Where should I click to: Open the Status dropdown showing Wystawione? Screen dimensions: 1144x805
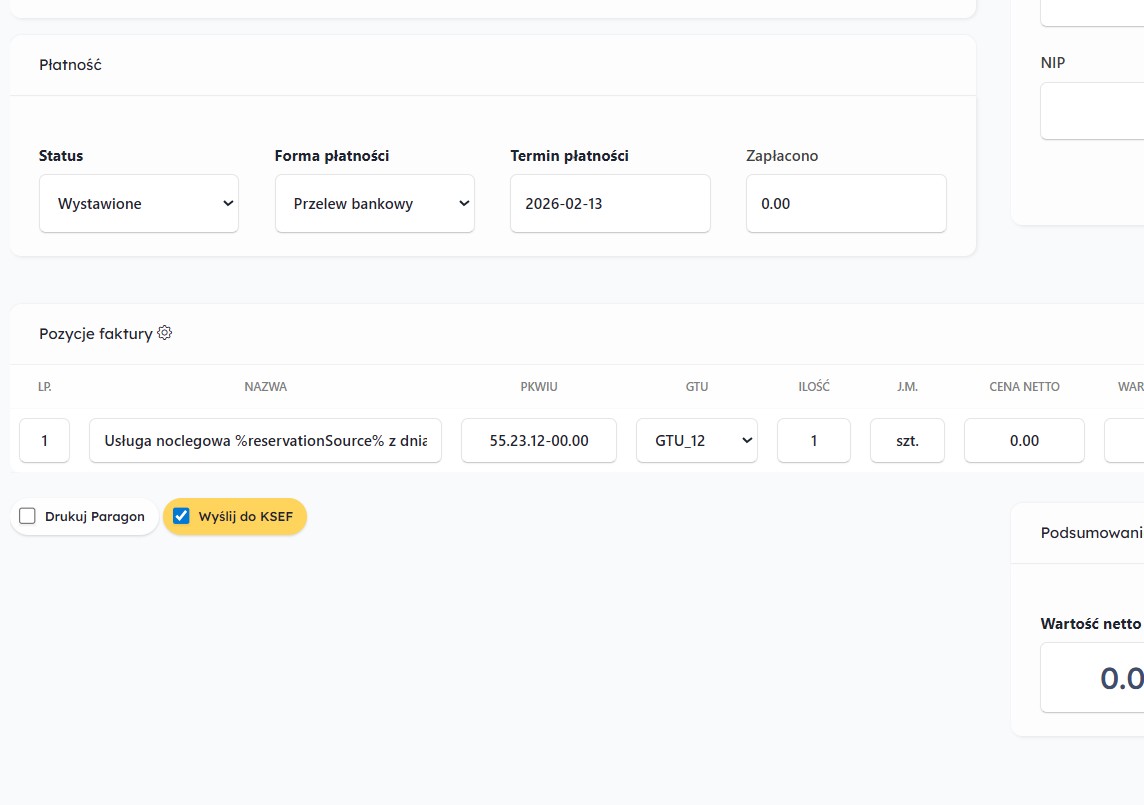tap(139, 203)
